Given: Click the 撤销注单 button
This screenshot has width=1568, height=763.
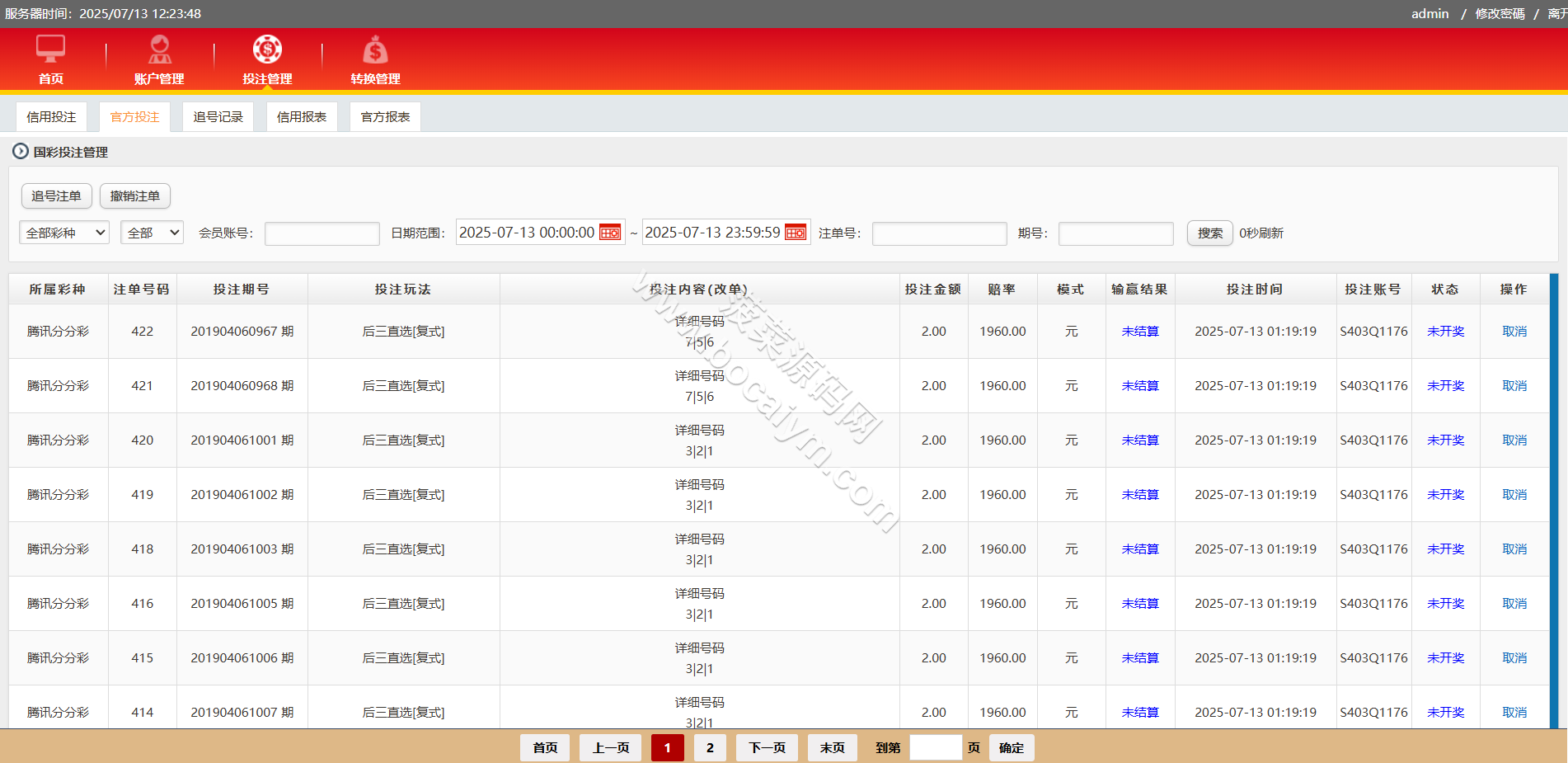Looking at the screenshot, I should click(135, 196).
